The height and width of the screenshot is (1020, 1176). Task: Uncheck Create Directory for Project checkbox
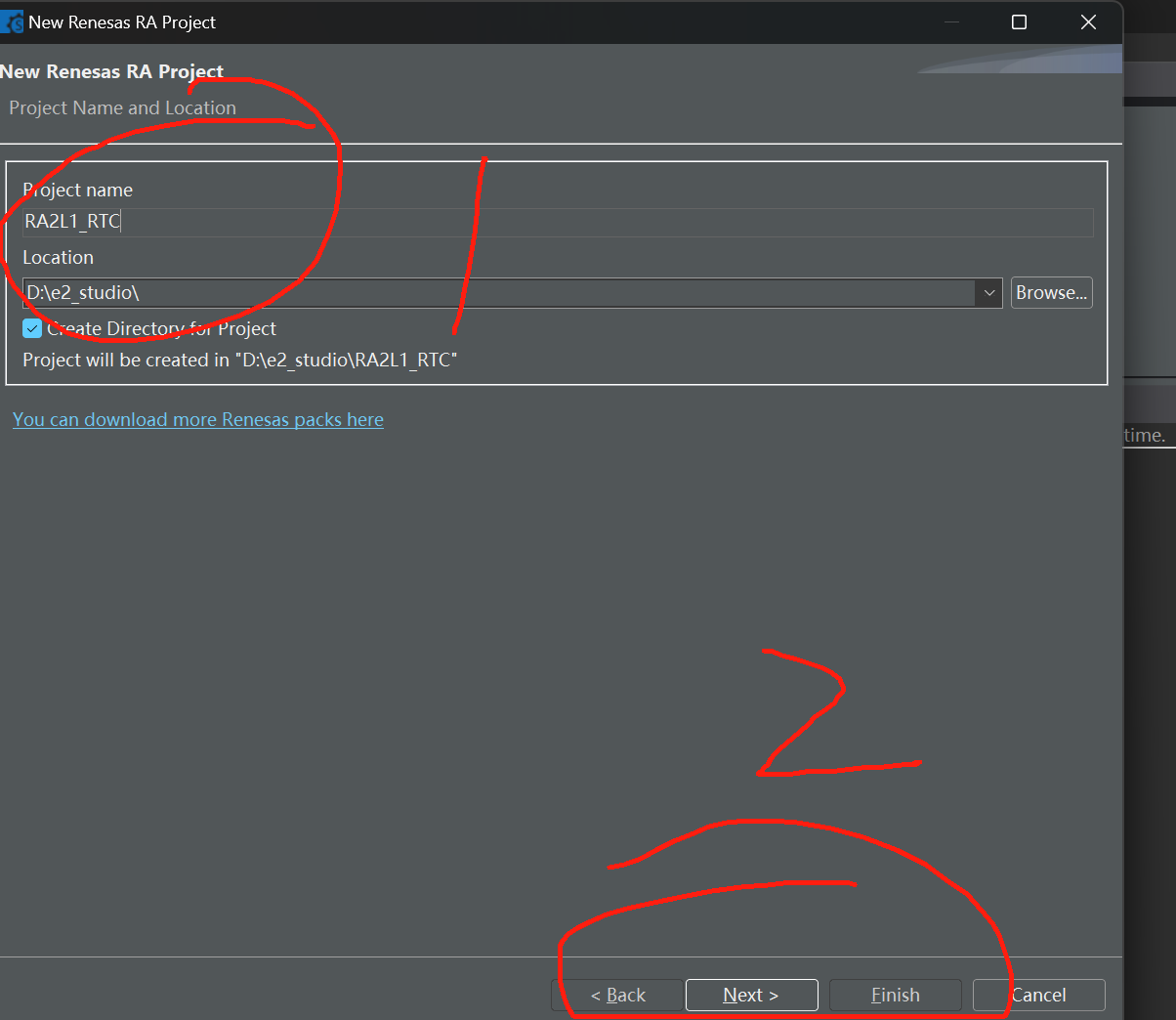[x=32, y=328]
